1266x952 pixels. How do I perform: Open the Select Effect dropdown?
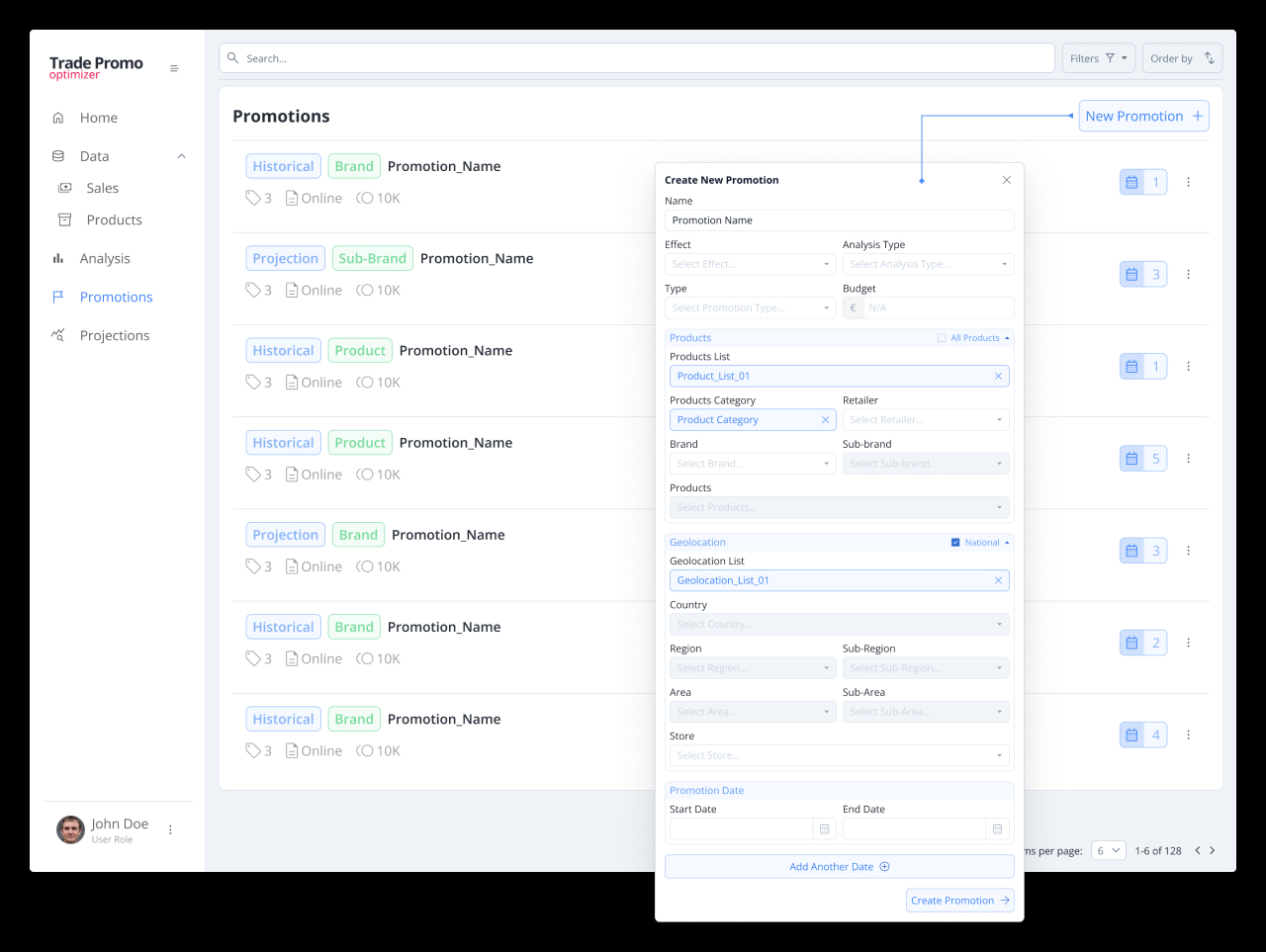[x=750, y=265]
